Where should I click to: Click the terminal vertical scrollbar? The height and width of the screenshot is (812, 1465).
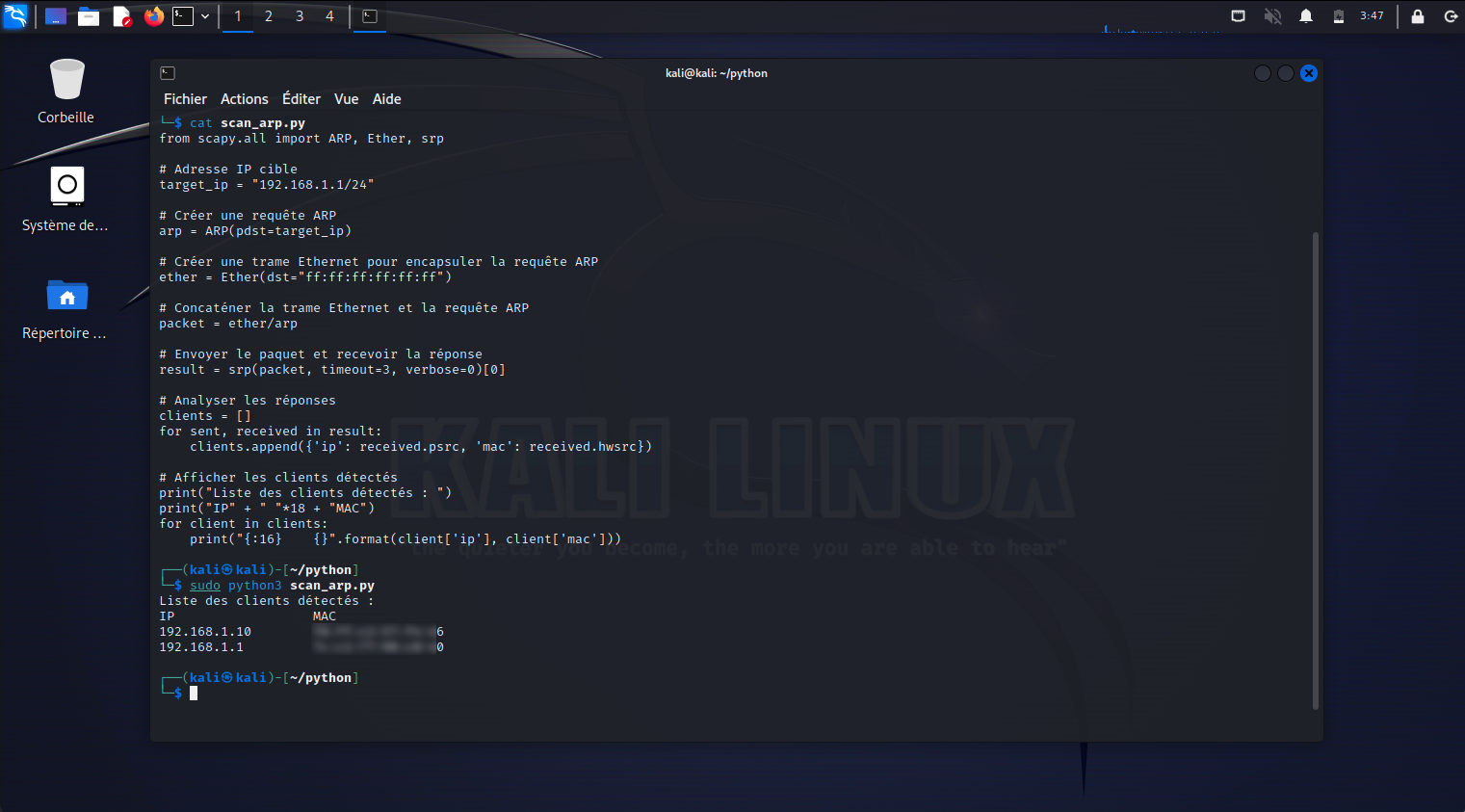tap(1316, 470)
